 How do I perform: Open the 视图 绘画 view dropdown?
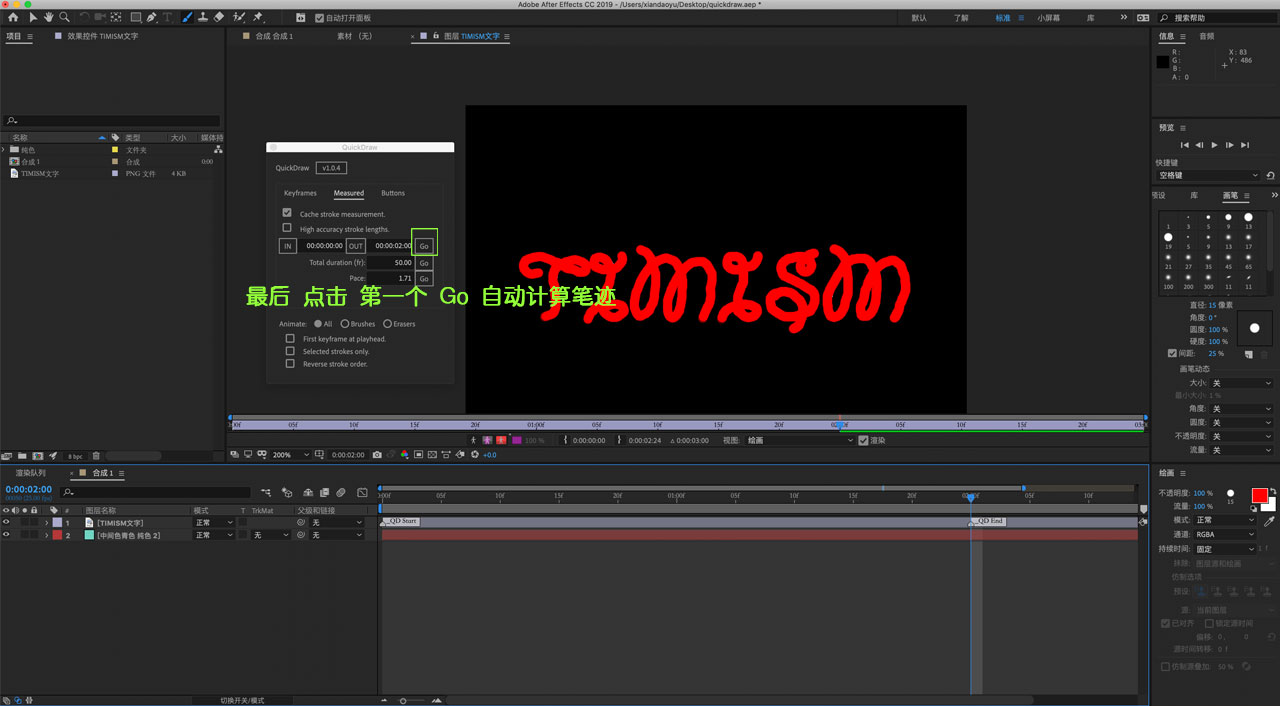[800, 440]
